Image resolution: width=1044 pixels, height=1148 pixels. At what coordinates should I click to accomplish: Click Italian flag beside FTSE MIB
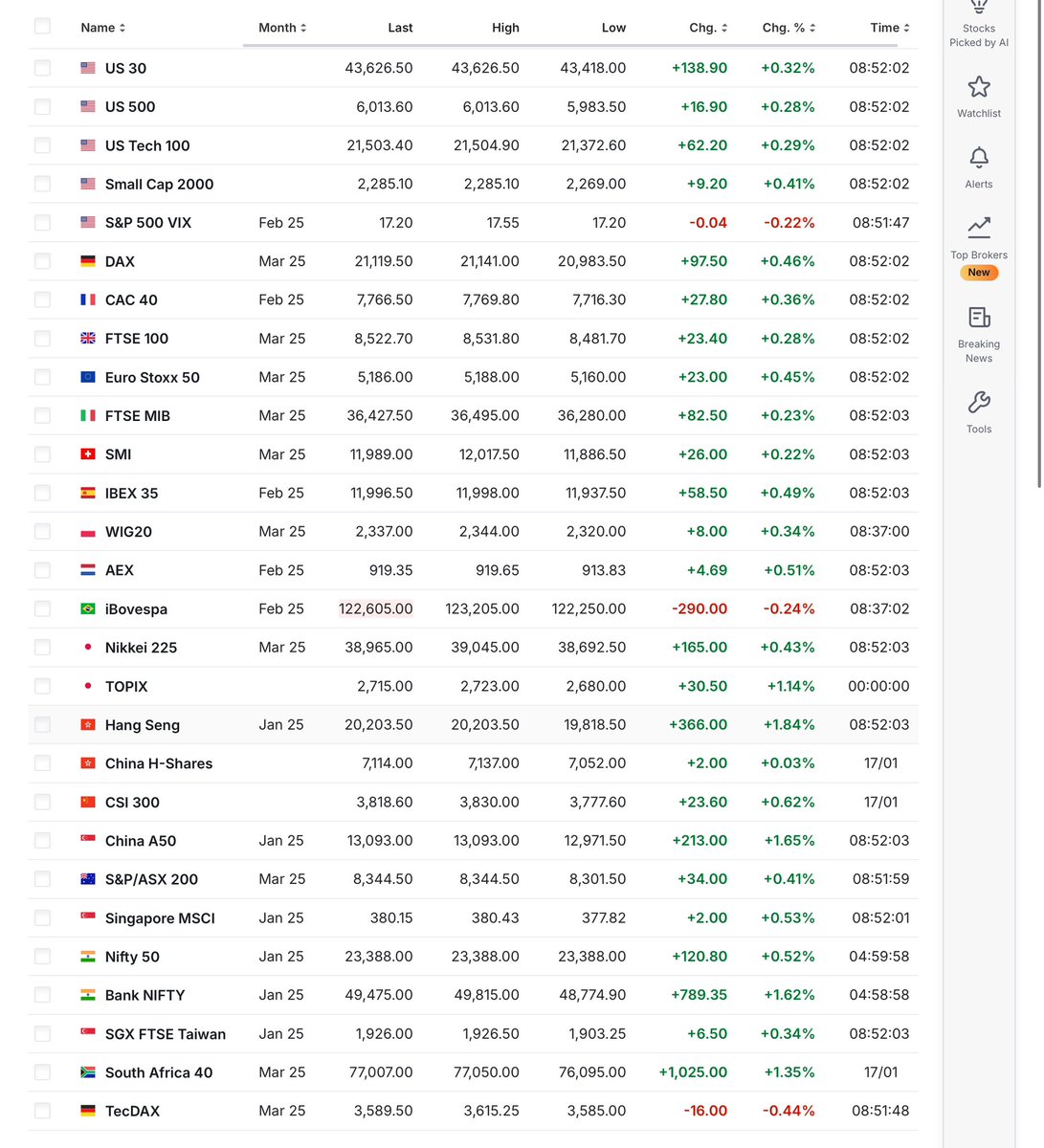click(88, 415)
